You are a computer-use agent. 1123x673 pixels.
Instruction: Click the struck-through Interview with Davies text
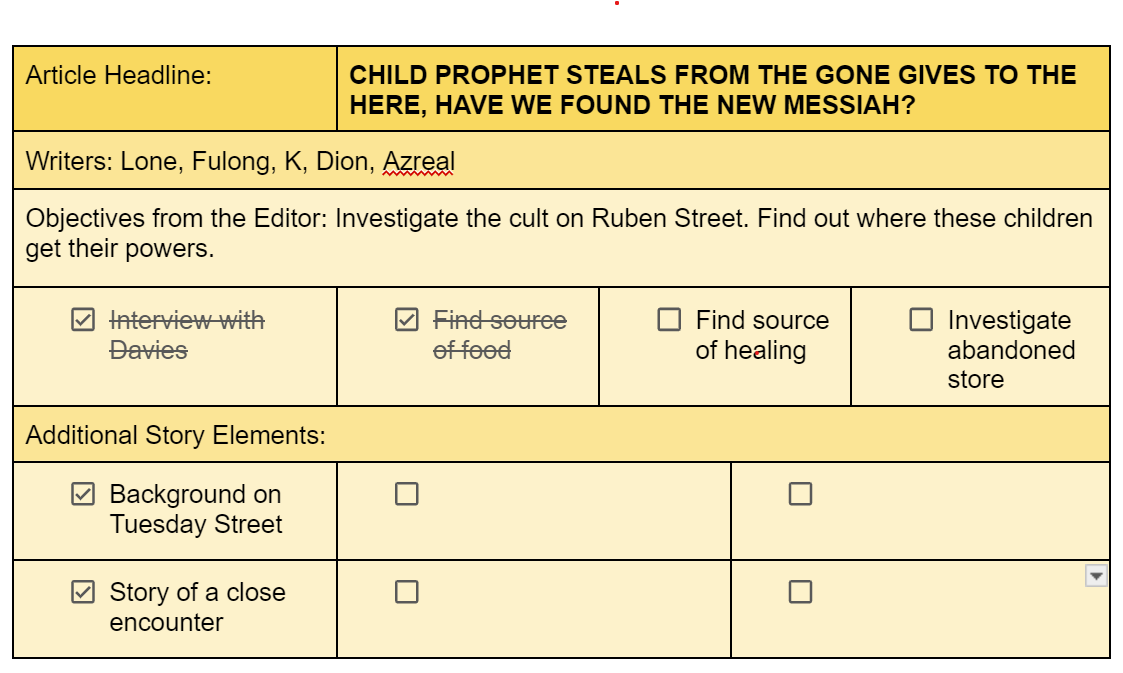coord(187,335)
